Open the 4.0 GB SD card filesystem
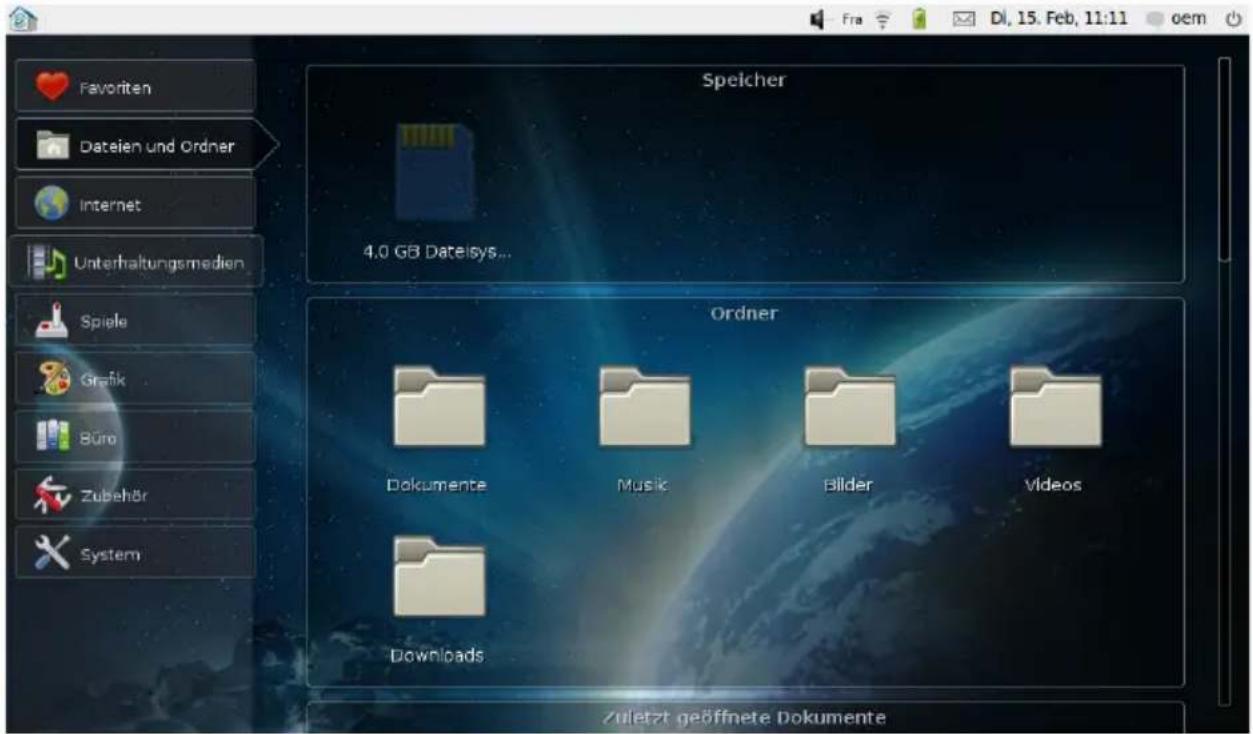Image resolution: width=1253 pixels, height=734 pixels. tap(436, 190)
